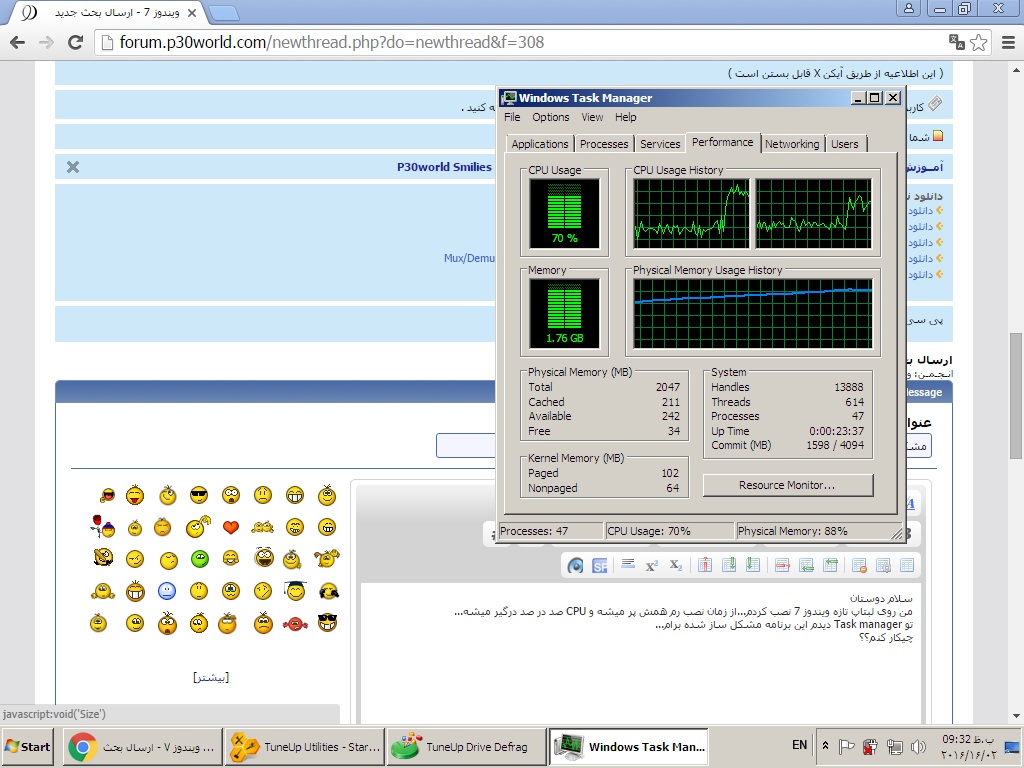This screenshot has height=768, width=1024.
Task: Dismiss the P30world Smilies notice with X
Action: click(73, 167)
